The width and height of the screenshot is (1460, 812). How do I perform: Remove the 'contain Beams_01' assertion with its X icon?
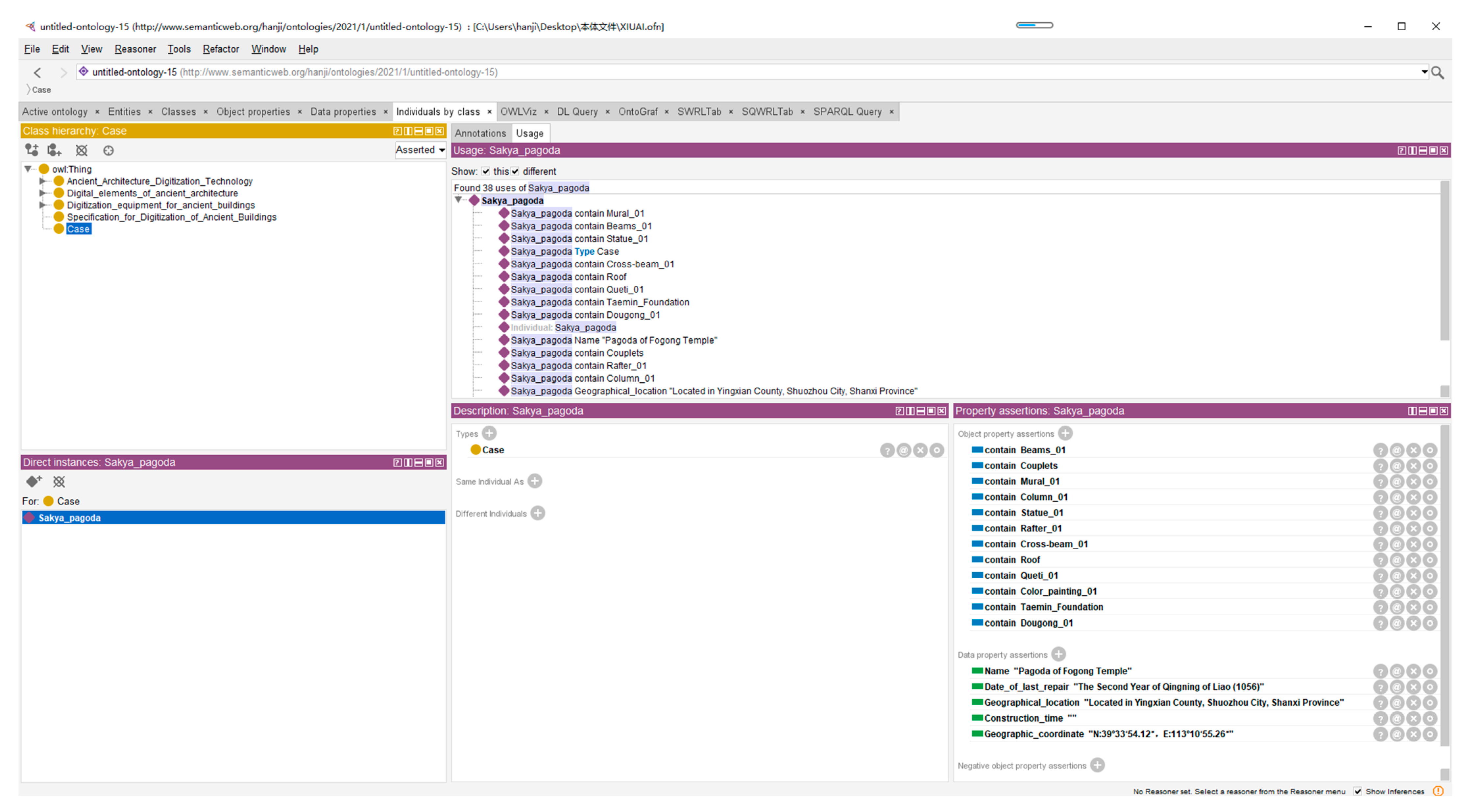[1414, 450]
